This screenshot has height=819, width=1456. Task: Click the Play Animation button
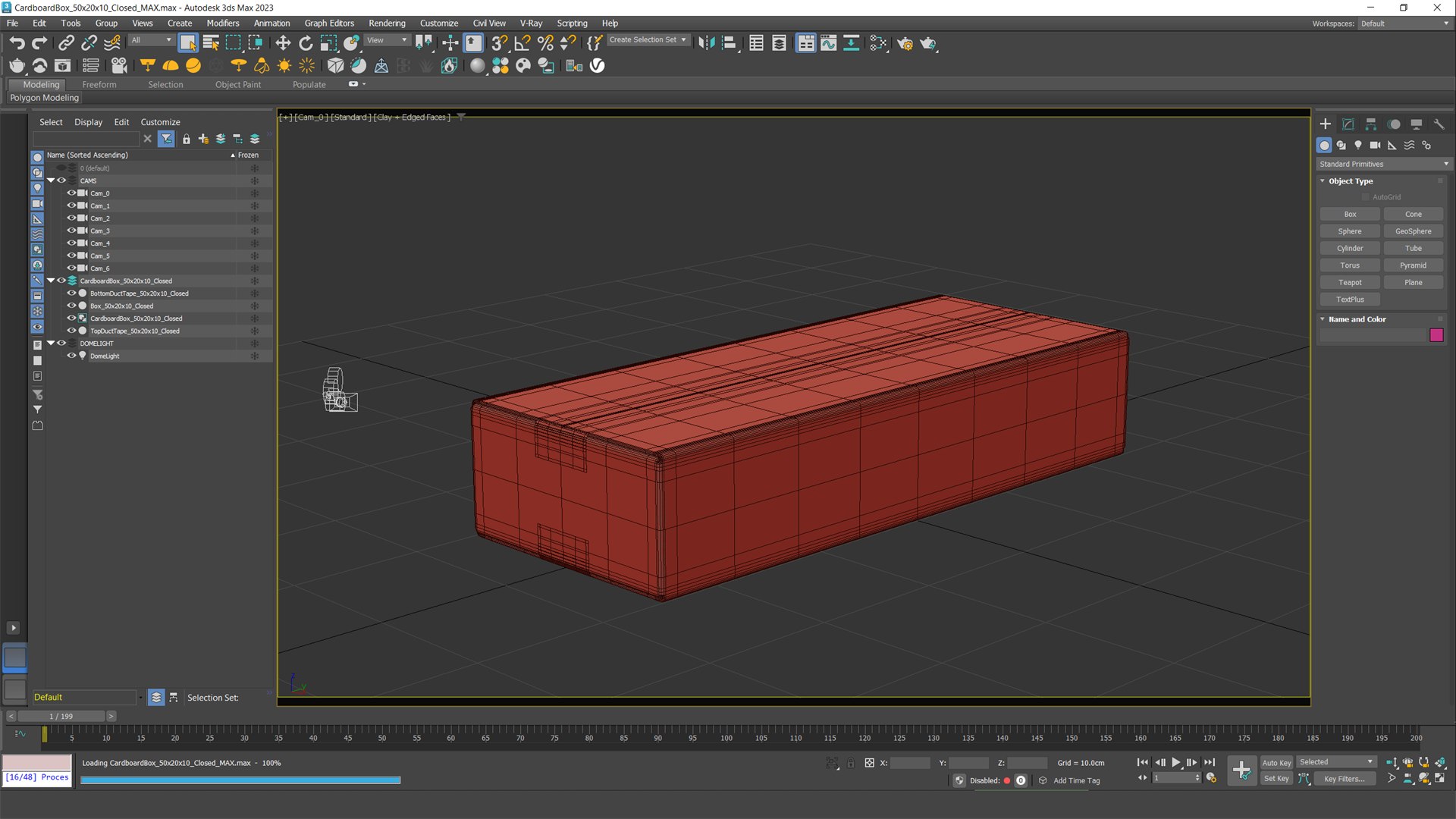tap(1175, 762)
